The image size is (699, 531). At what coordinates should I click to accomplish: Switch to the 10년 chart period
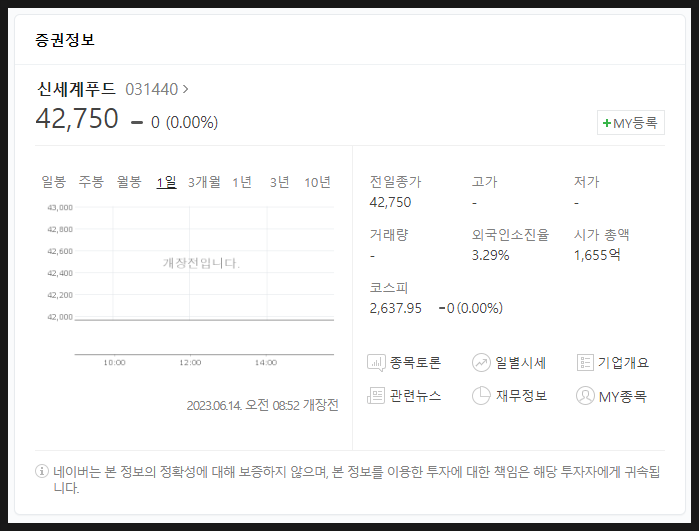(317, 182)
